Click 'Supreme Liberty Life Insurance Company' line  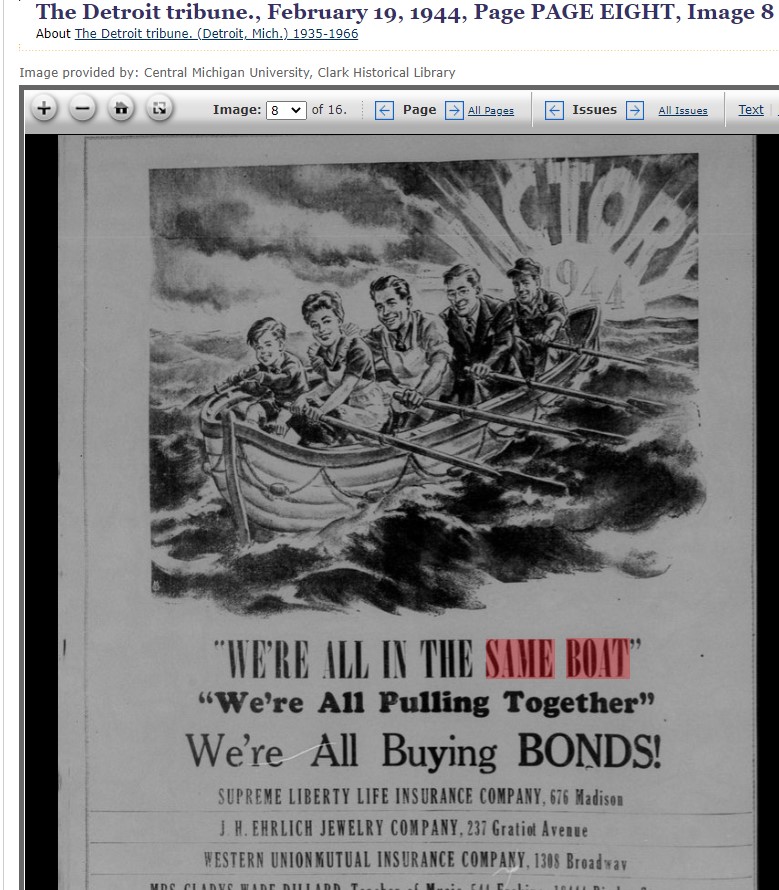(421, 797)
